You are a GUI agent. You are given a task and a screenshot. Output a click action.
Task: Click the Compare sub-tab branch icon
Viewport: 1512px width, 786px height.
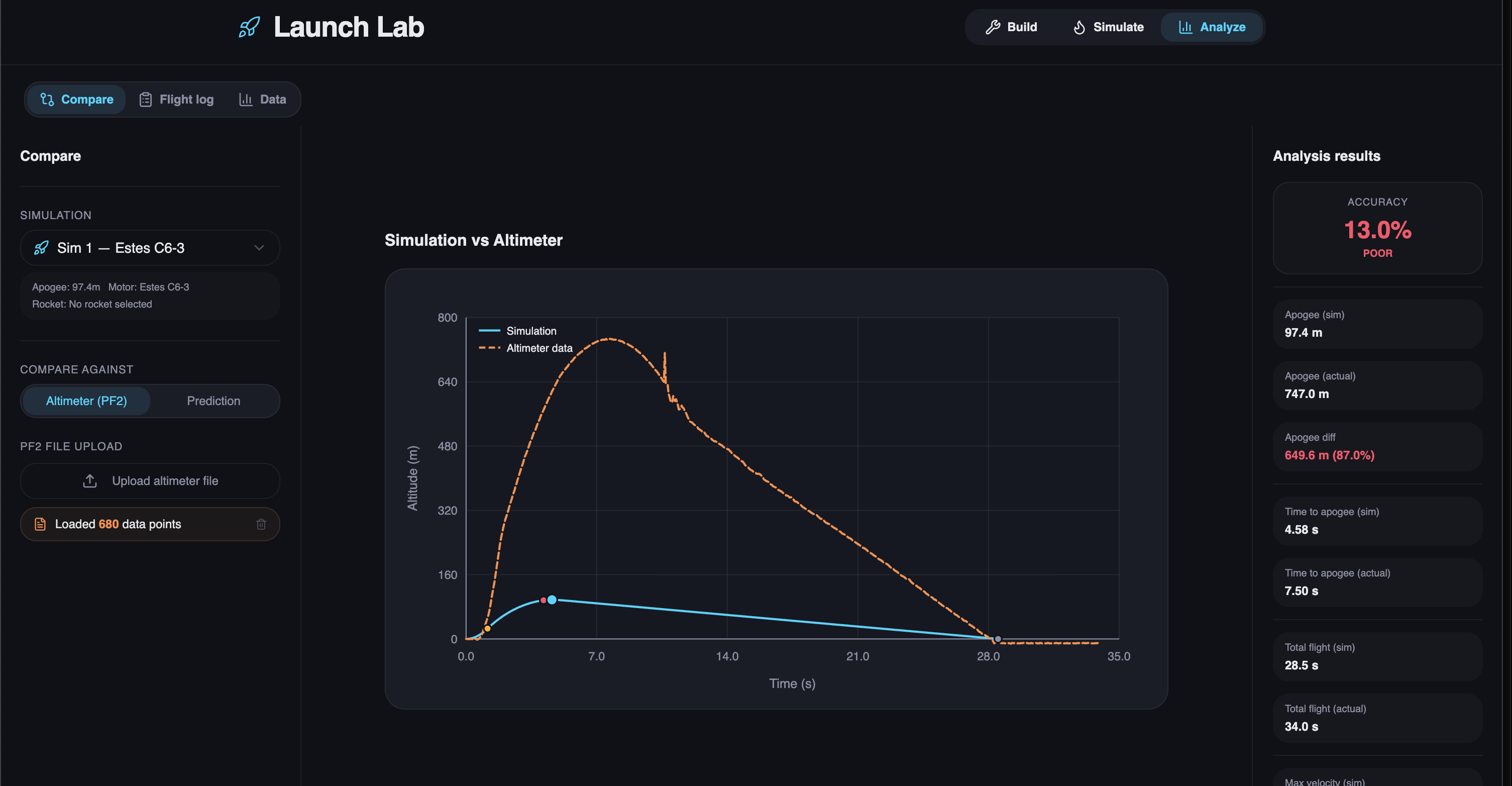47,100
